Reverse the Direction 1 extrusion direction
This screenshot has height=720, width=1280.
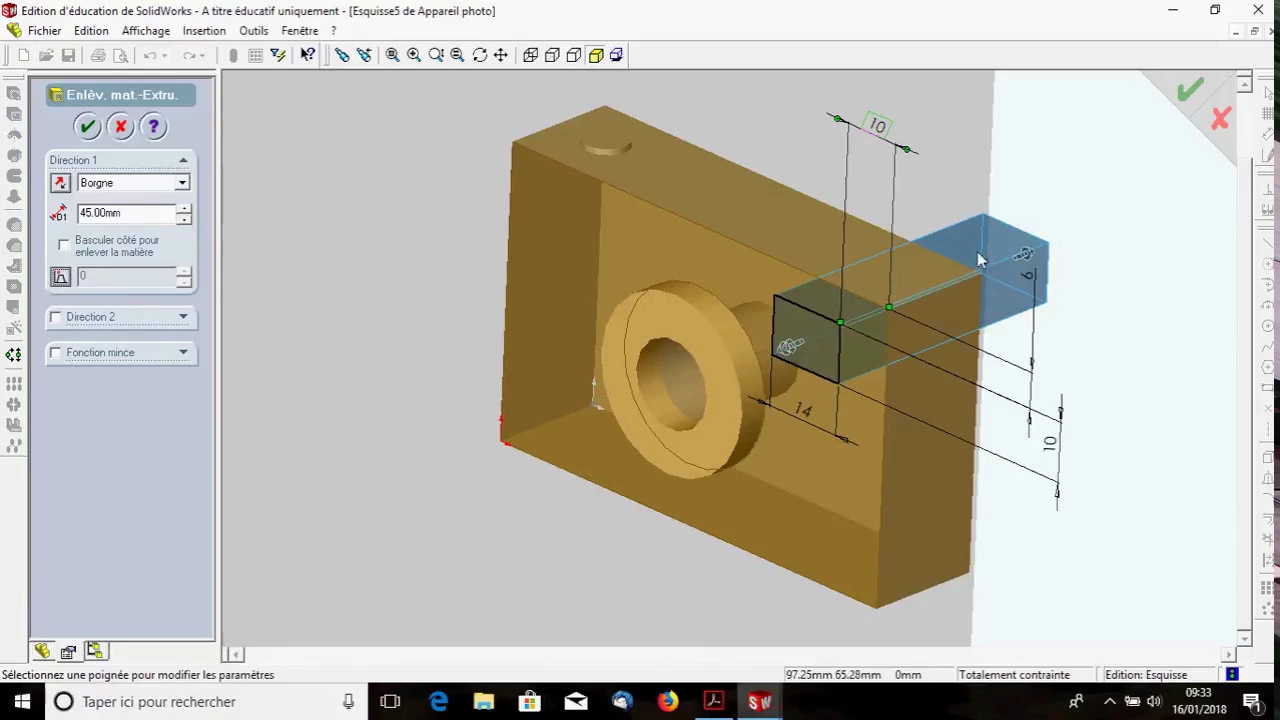(x=61, y=183)
